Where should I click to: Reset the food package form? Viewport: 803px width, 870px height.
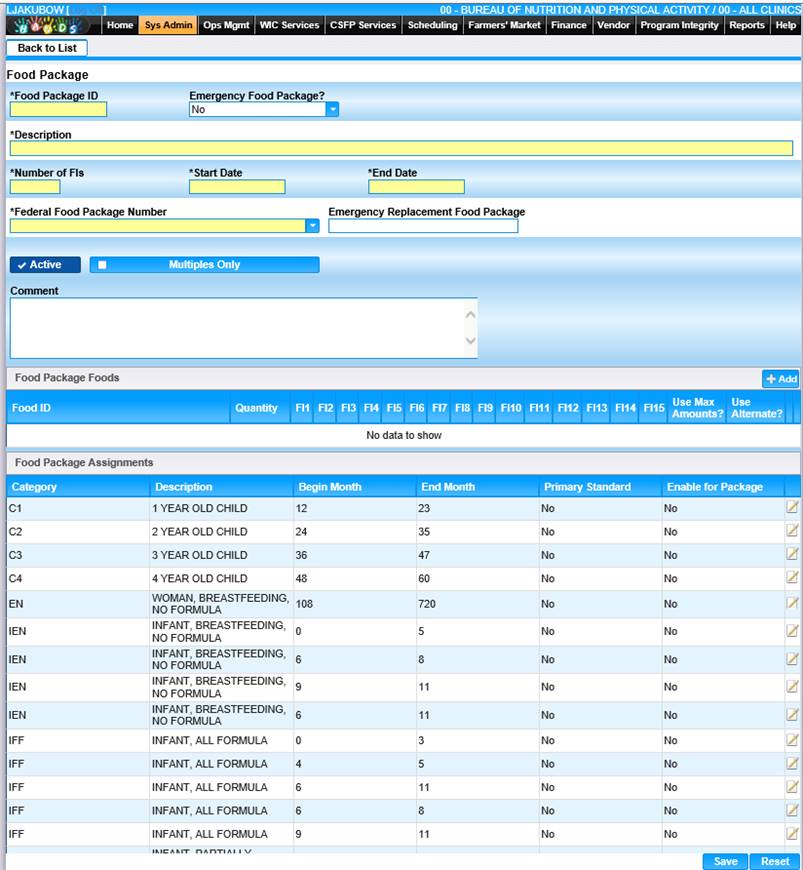pyautogui.click(x=775, y=861)
